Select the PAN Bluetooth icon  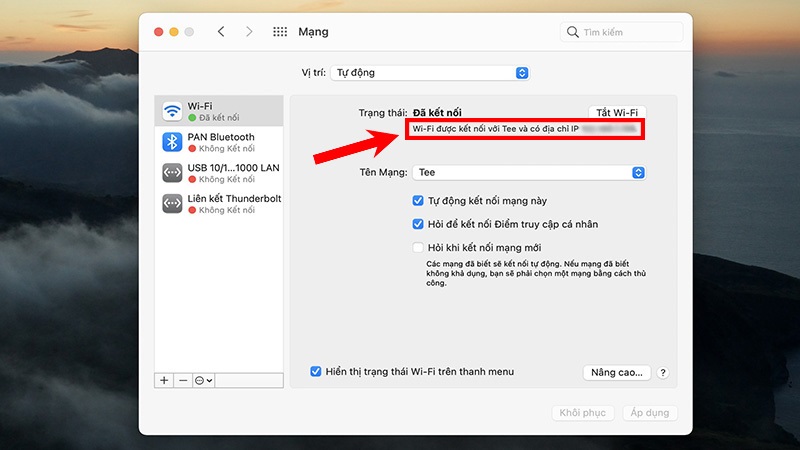[x=172, y=142]
